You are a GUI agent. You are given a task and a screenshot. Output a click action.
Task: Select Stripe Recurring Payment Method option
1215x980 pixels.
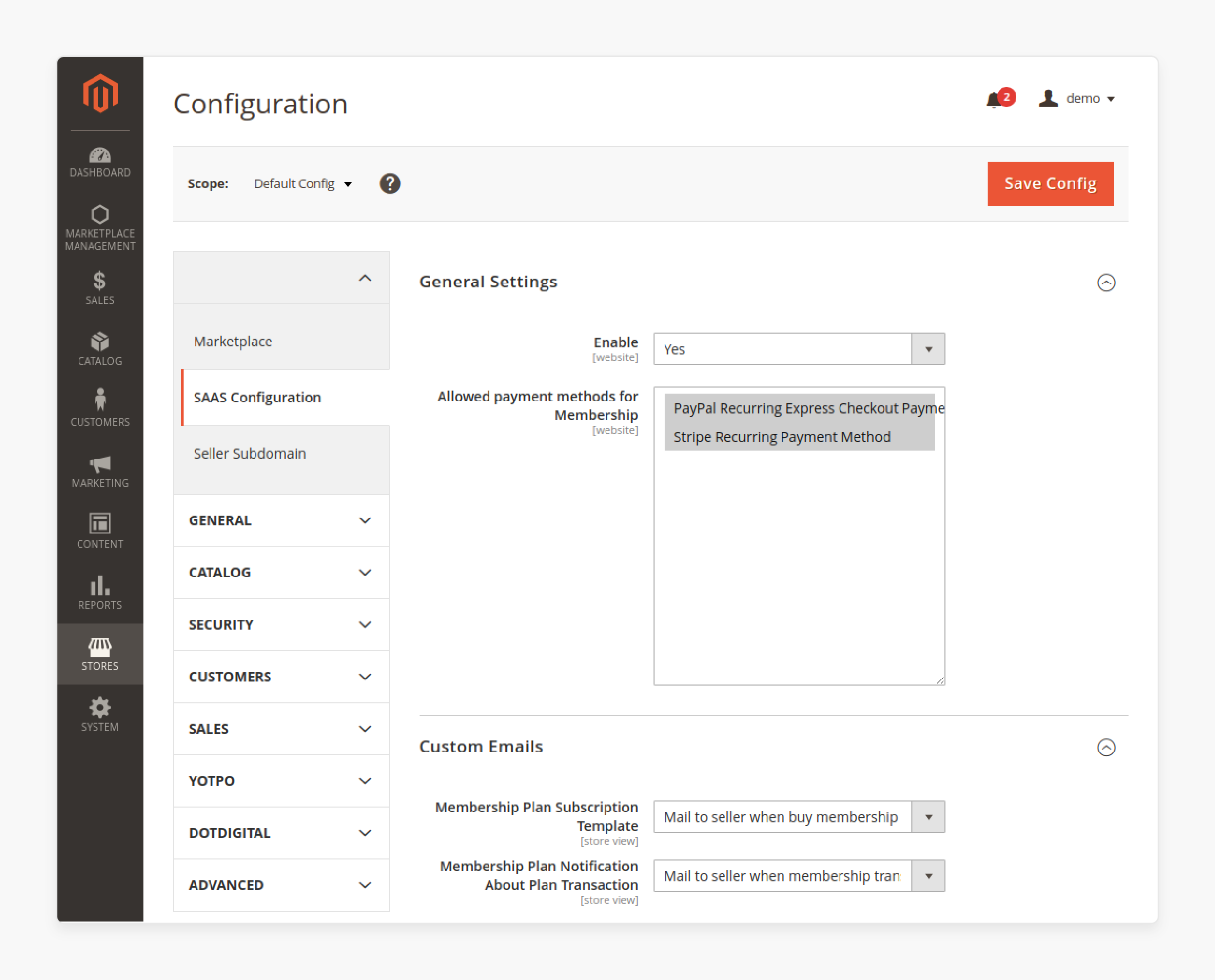point(799,436)
